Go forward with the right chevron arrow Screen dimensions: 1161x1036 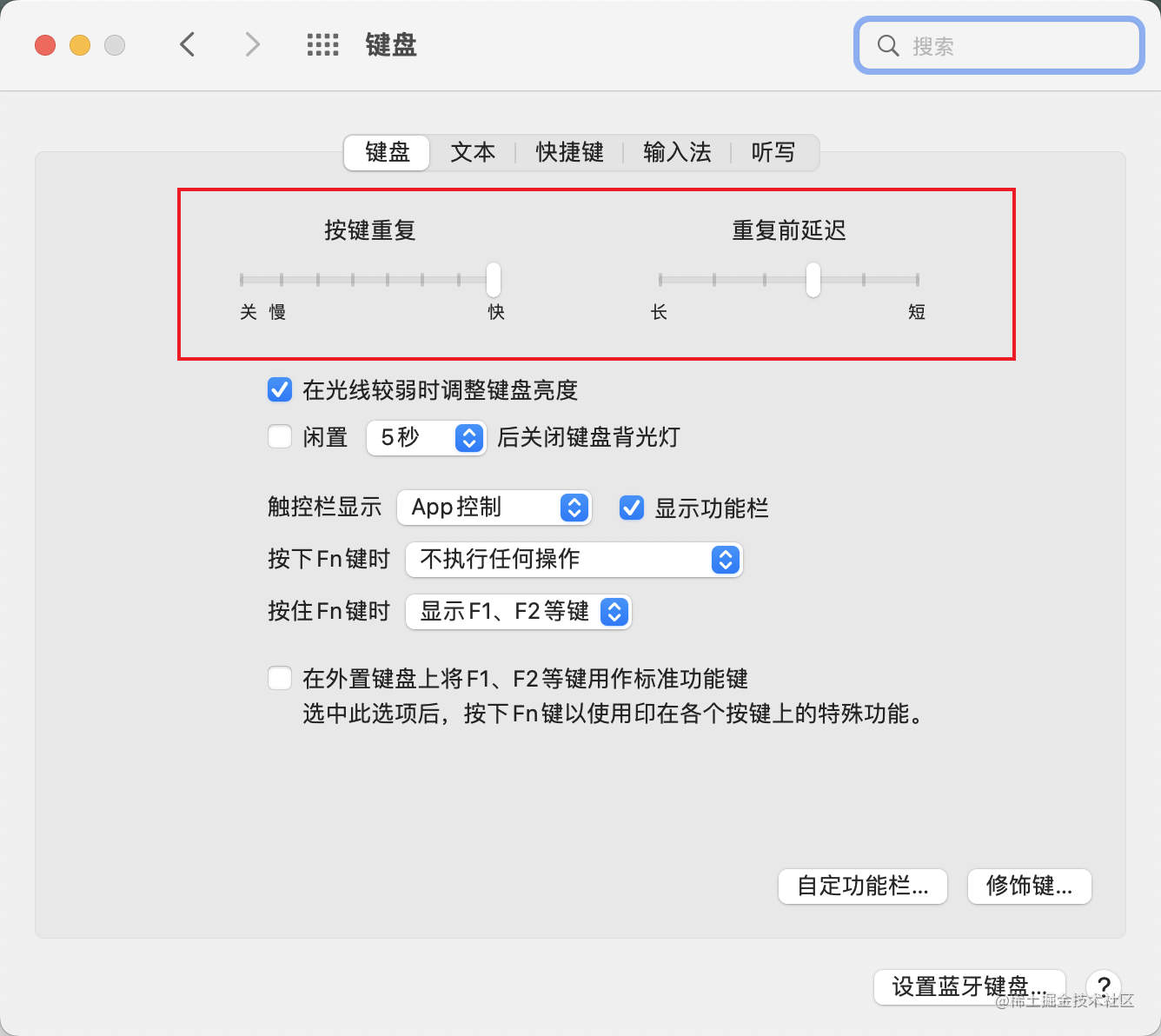[252, 44]
